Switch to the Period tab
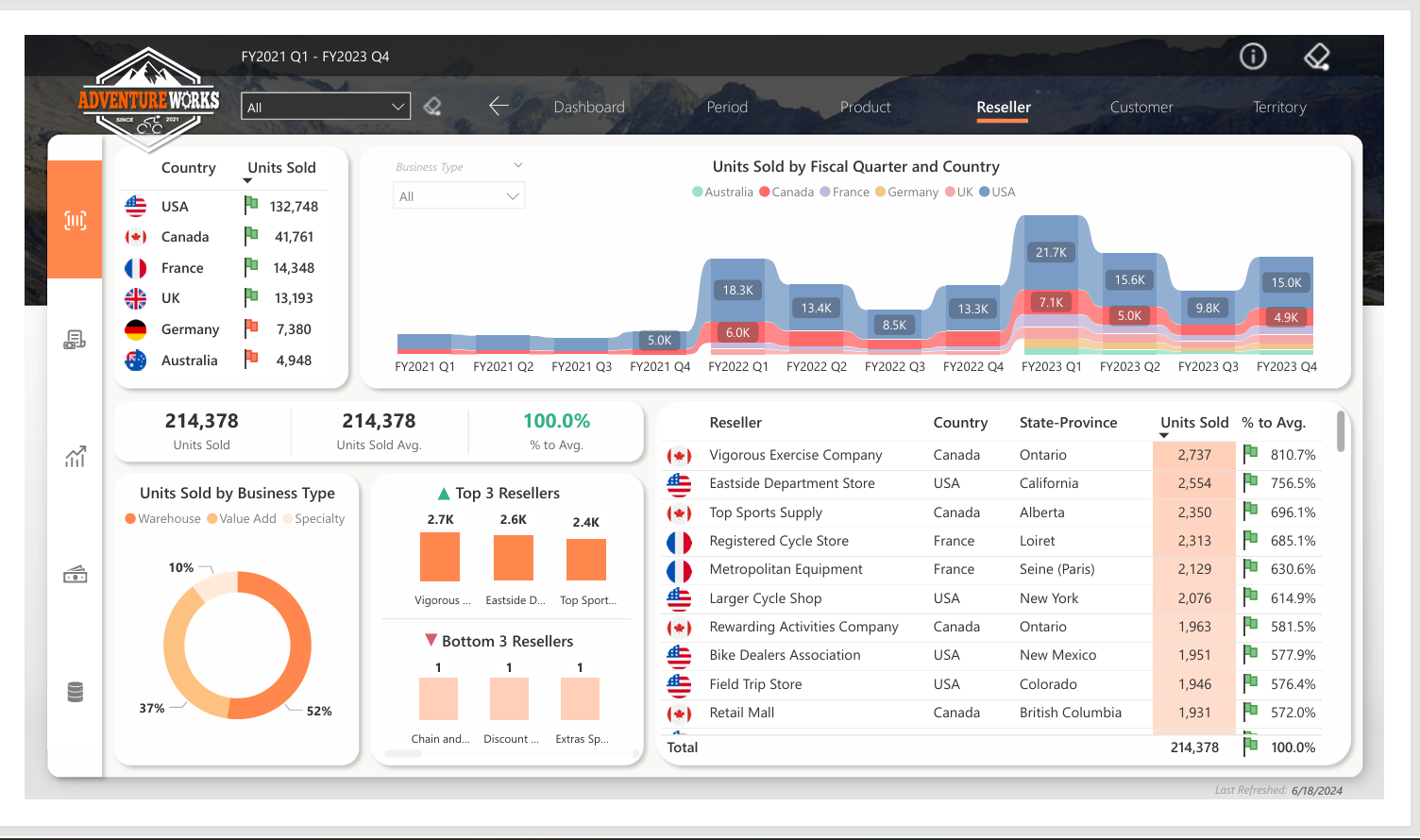This screenshot has height=840, width=1420. pos(727,108)
